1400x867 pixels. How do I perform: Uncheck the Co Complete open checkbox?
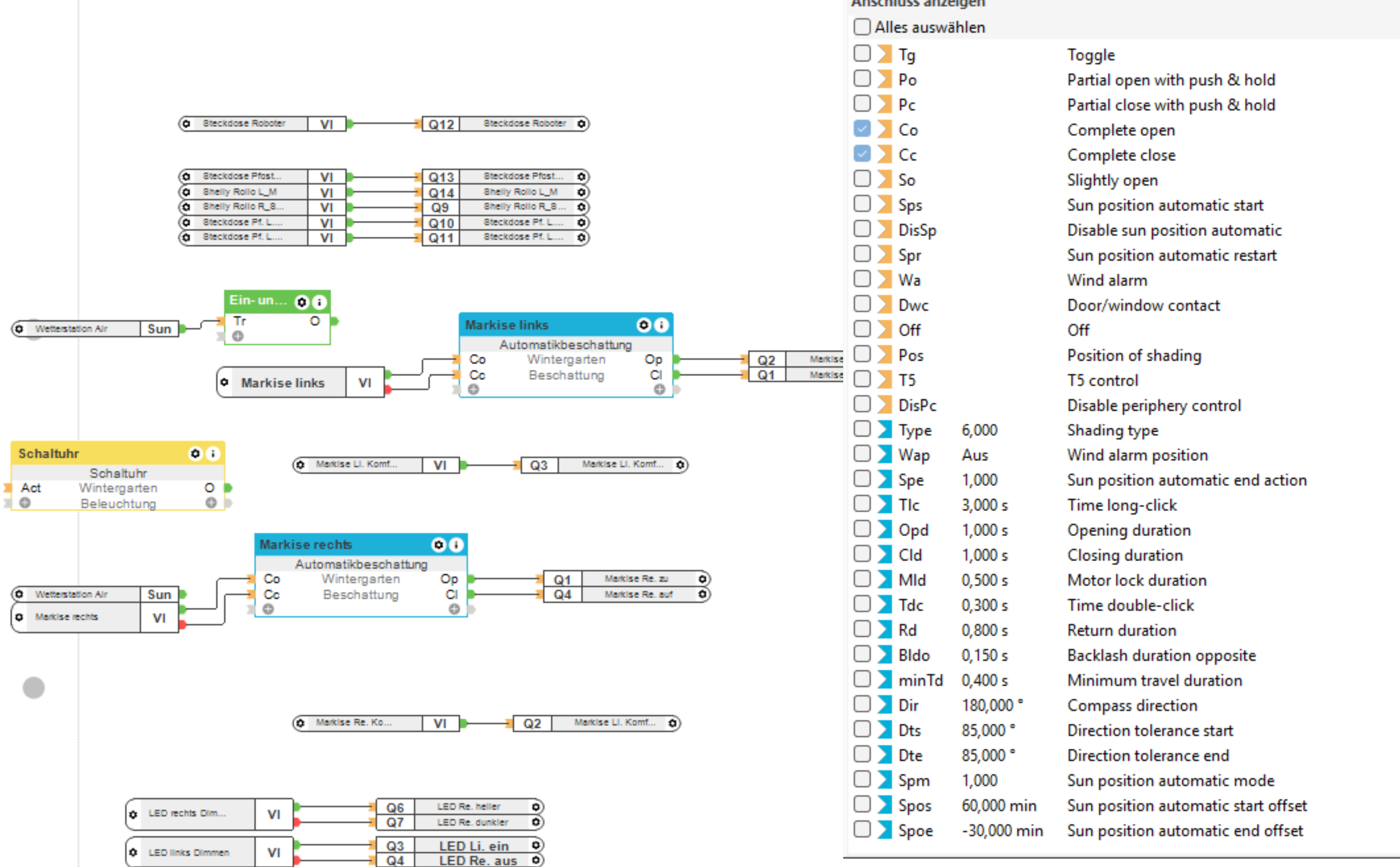862,129
